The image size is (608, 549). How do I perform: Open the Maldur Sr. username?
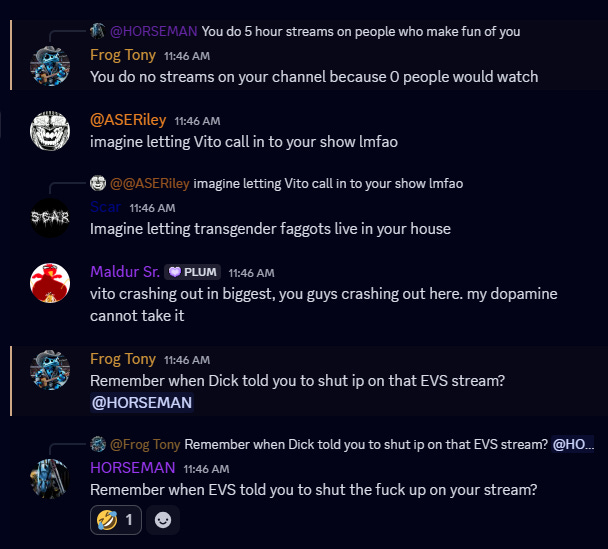point(125,272)
